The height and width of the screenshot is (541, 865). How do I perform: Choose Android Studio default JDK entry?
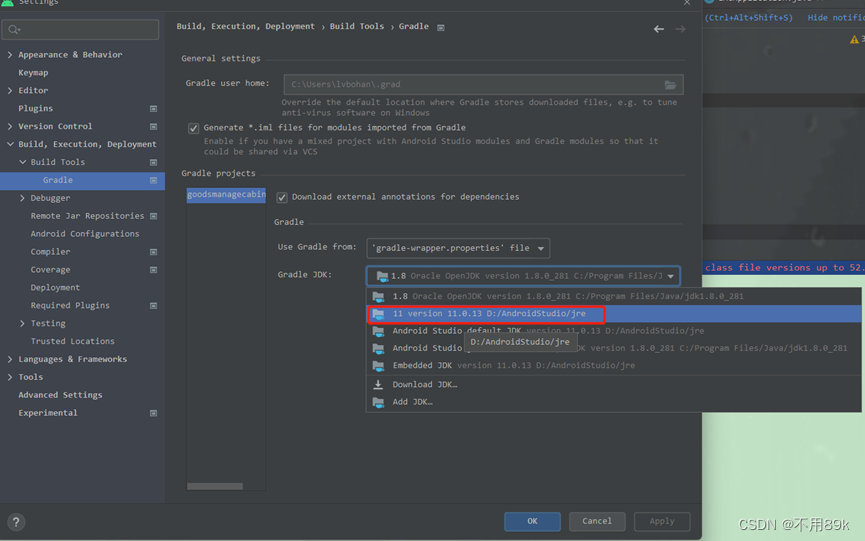click(613, 331)
